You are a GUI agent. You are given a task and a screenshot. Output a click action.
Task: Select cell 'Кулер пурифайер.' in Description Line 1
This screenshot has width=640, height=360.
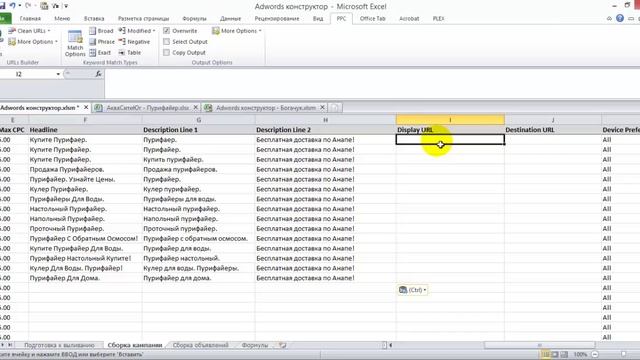199,189
